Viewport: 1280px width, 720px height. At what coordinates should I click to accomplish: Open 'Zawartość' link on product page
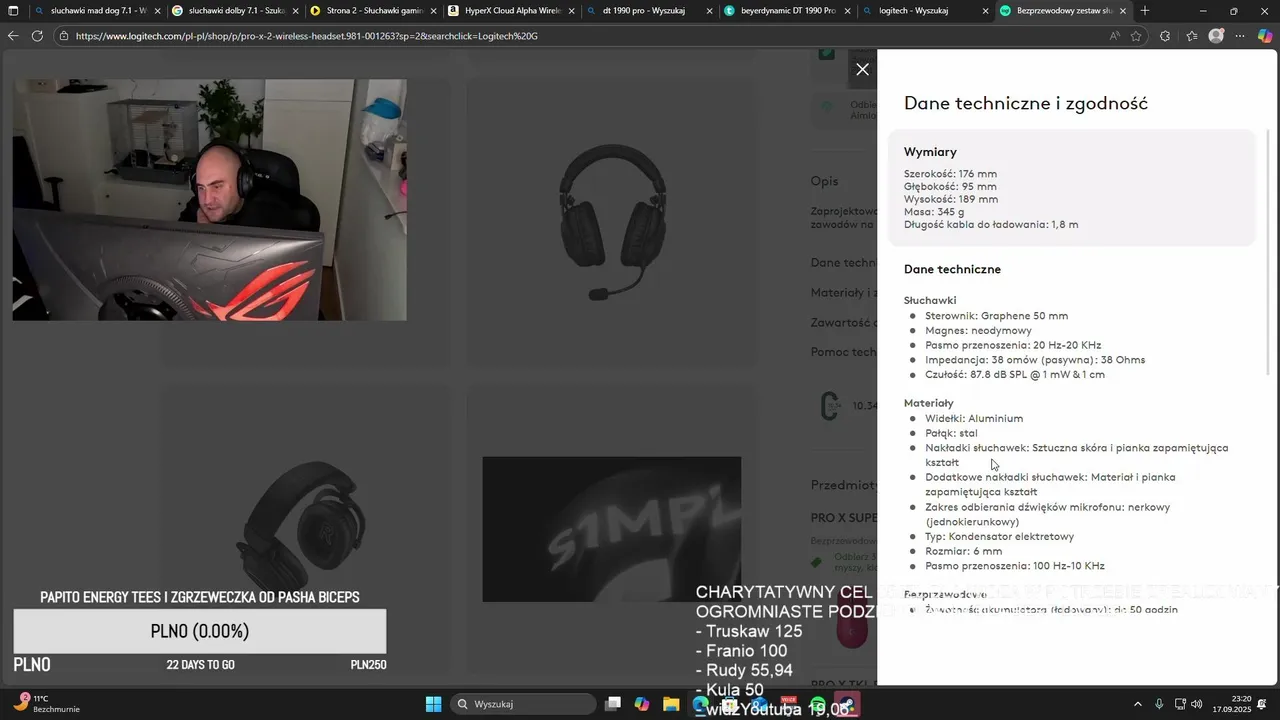tap(844, 322)
